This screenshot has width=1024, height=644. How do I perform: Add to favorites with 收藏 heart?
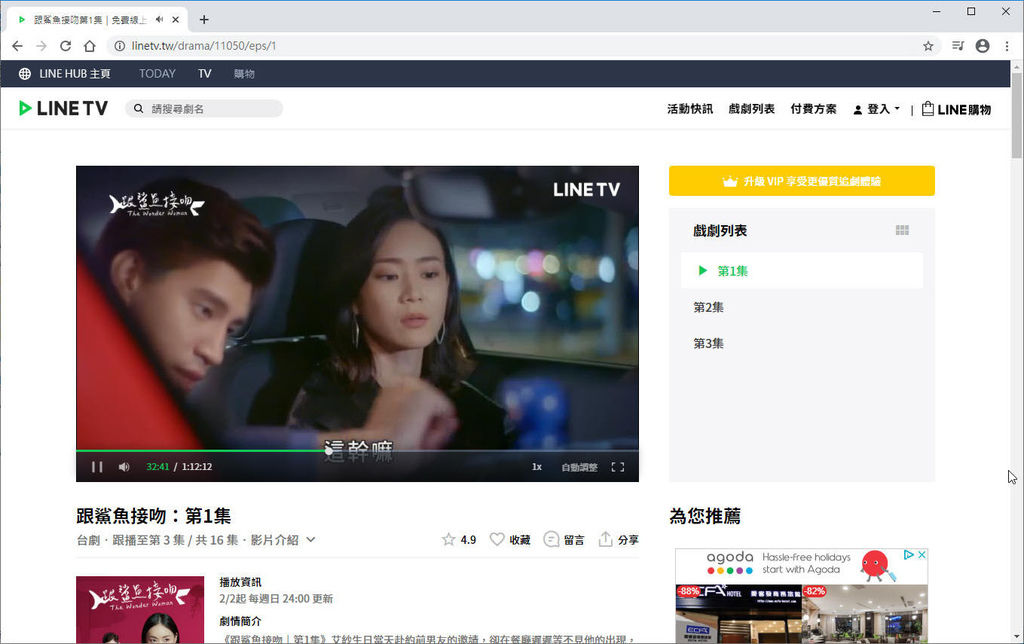(497, 539)
